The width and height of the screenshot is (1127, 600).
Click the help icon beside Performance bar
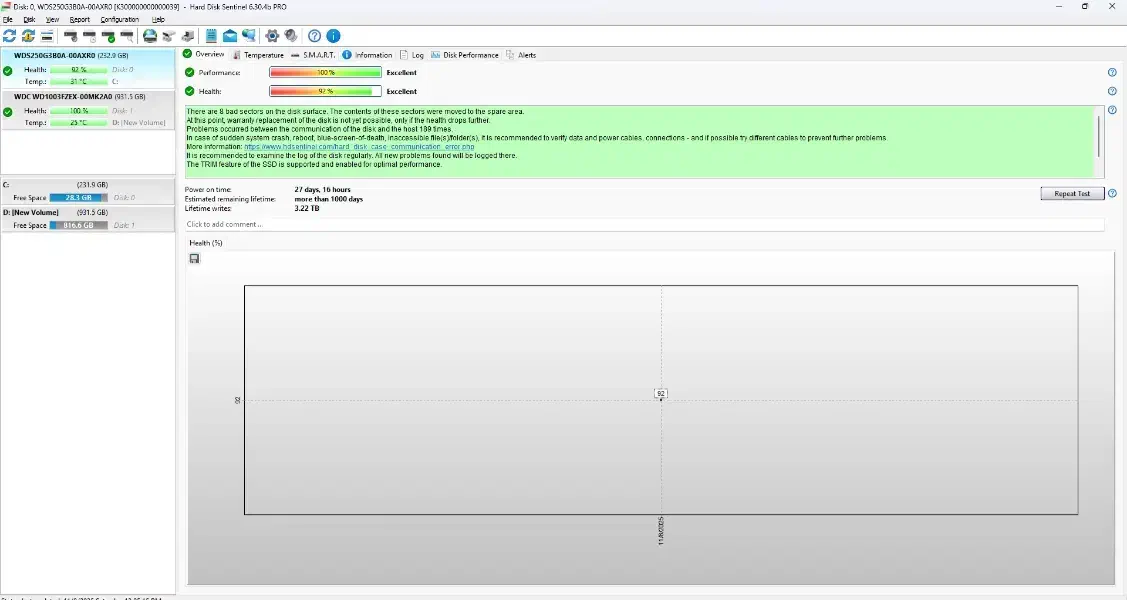click(x=1112, y=73)
